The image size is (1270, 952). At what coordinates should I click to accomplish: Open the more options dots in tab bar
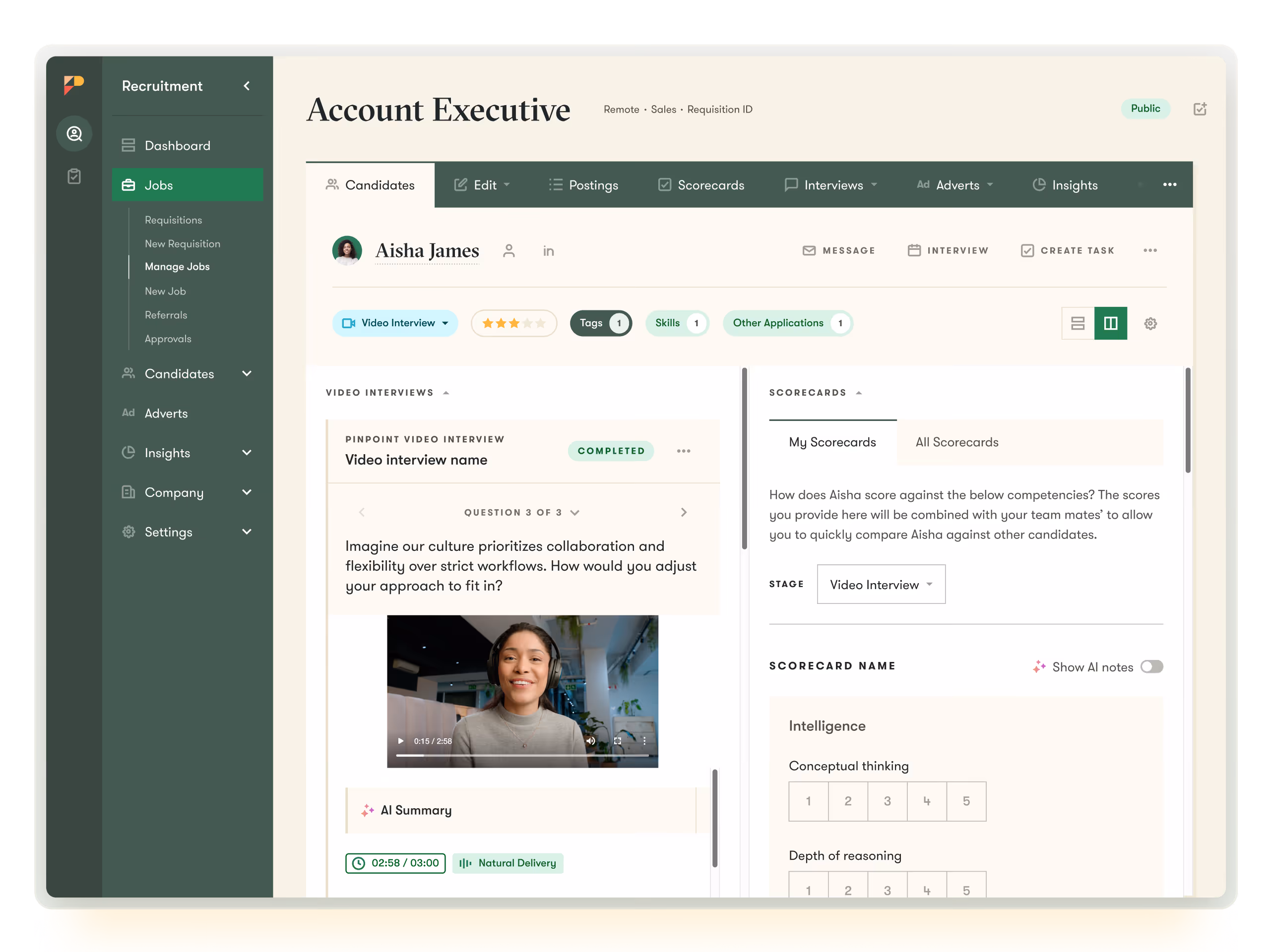pos(1169,184)
